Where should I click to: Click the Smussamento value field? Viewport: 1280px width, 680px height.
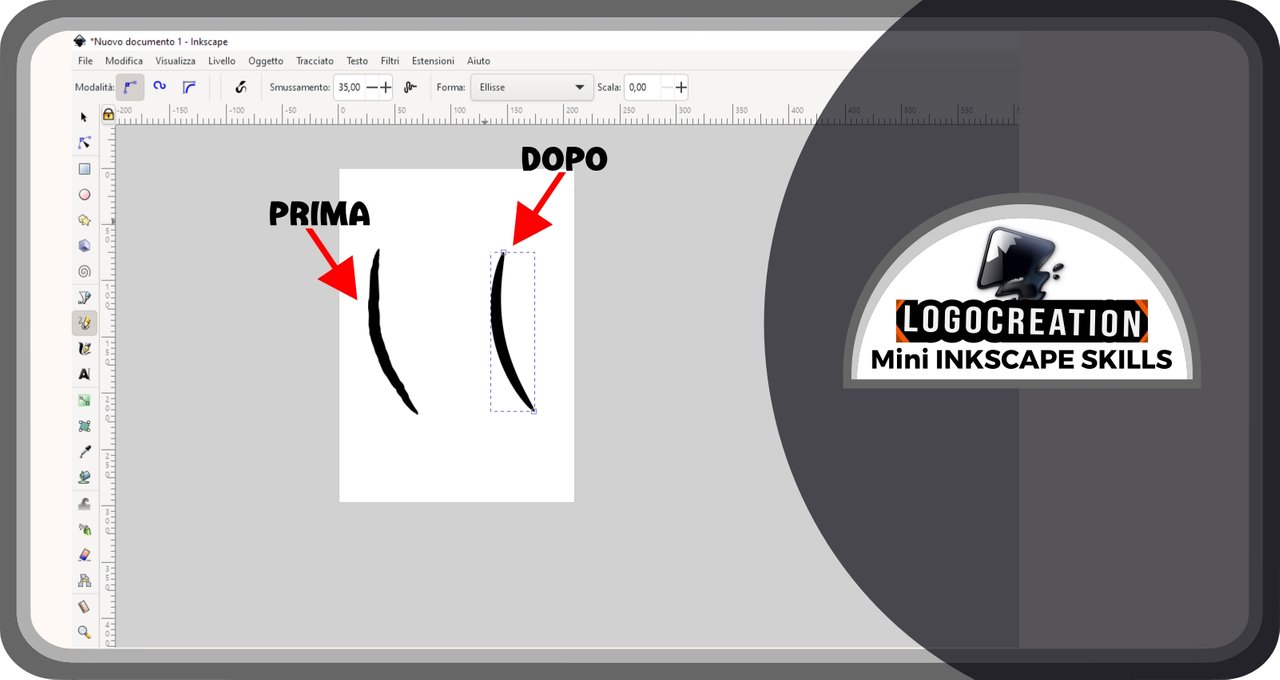pyautogui.click(x=349, y=87)
